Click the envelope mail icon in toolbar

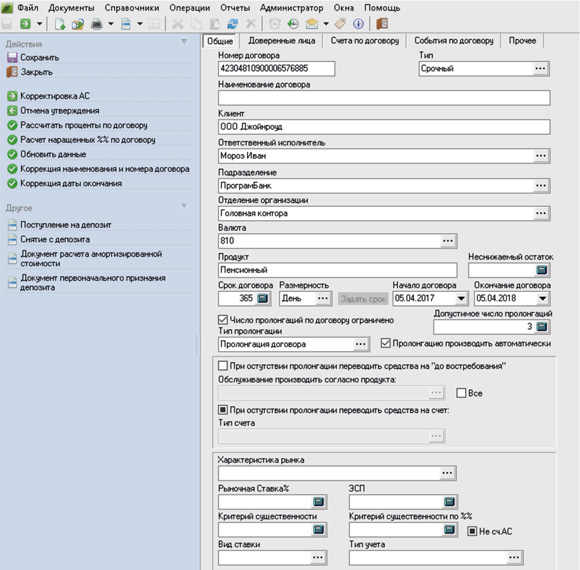(311, 24)
